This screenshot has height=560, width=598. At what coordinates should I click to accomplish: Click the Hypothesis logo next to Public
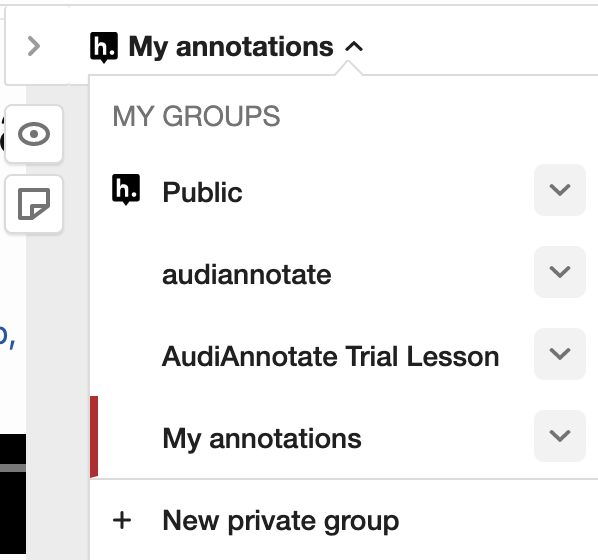(x=126, y=189)
